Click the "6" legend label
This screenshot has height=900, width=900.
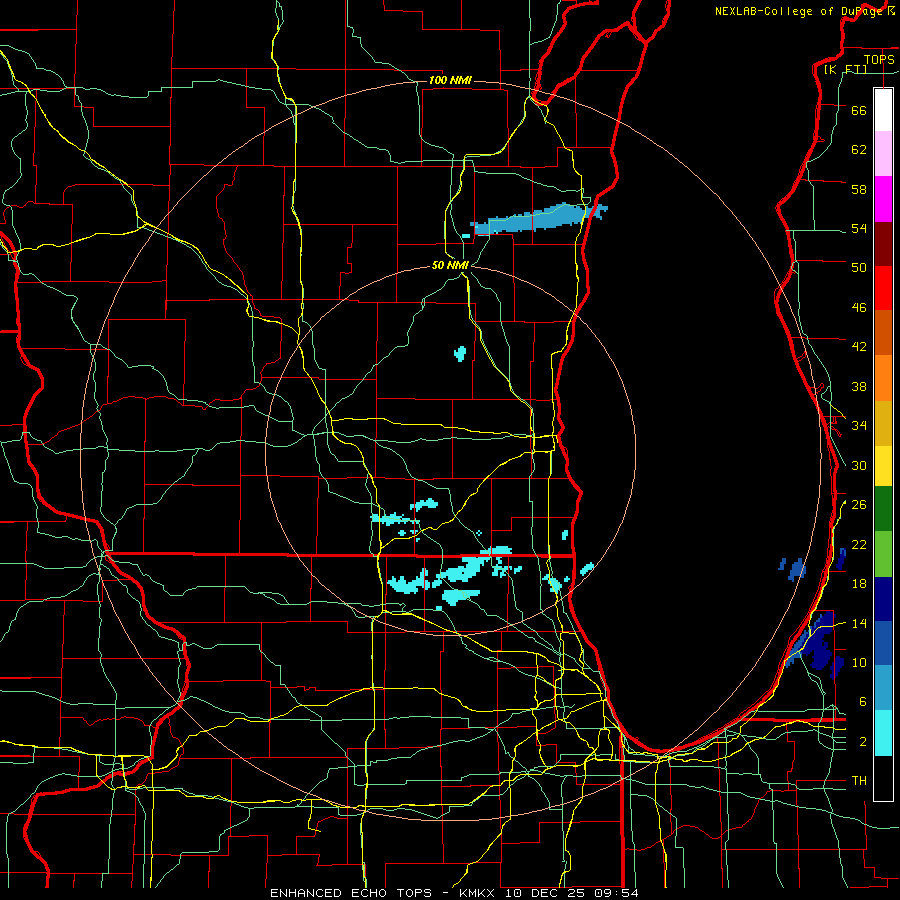pyautogui.click(x=863, y=701)
